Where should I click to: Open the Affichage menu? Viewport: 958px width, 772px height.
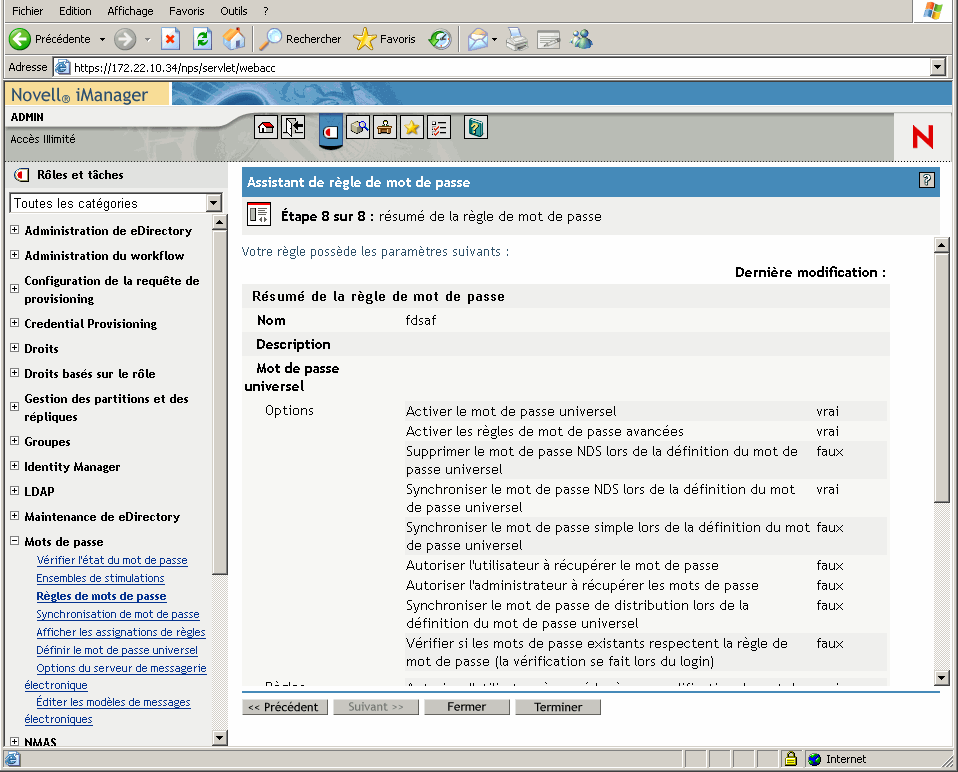pos(130,11)
